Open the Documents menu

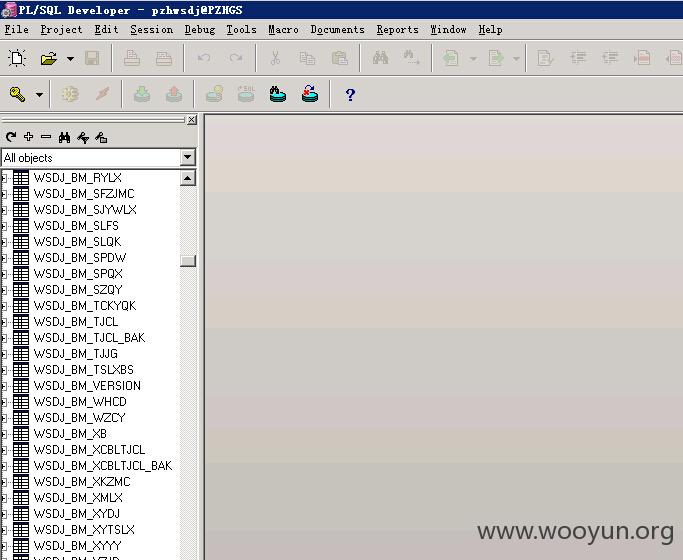338,30
